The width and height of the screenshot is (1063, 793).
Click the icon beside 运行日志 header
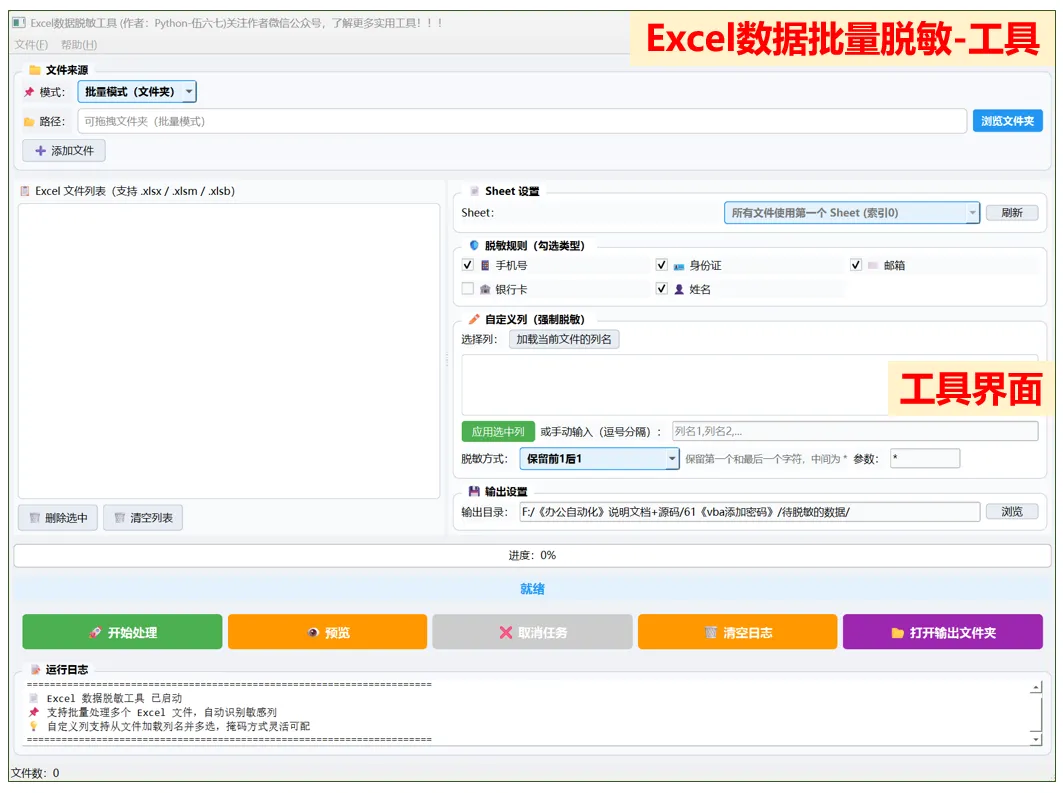point(35,670)
